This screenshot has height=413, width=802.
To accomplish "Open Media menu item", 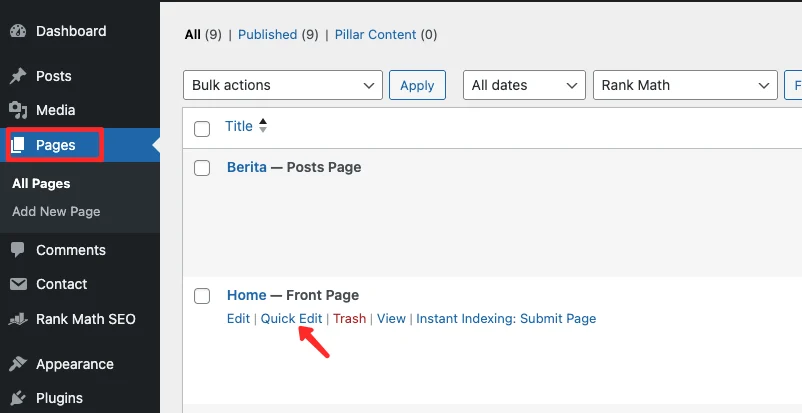I will (x=56, y=110).
